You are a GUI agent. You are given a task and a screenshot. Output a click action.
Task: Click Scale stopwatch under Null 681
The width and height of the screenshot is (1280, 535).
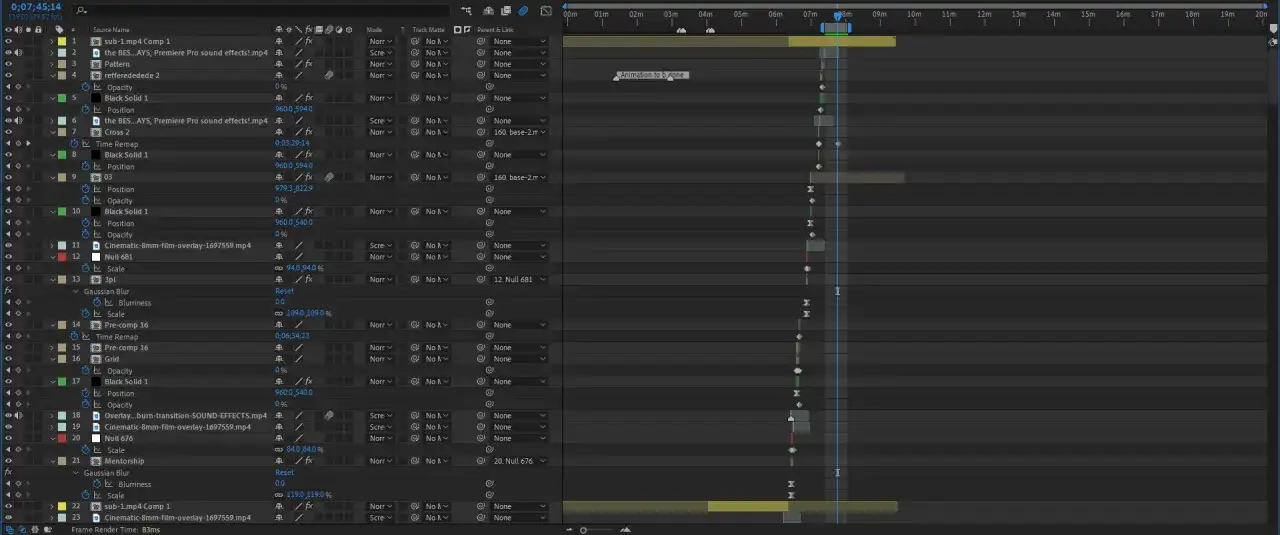[86, 268]
